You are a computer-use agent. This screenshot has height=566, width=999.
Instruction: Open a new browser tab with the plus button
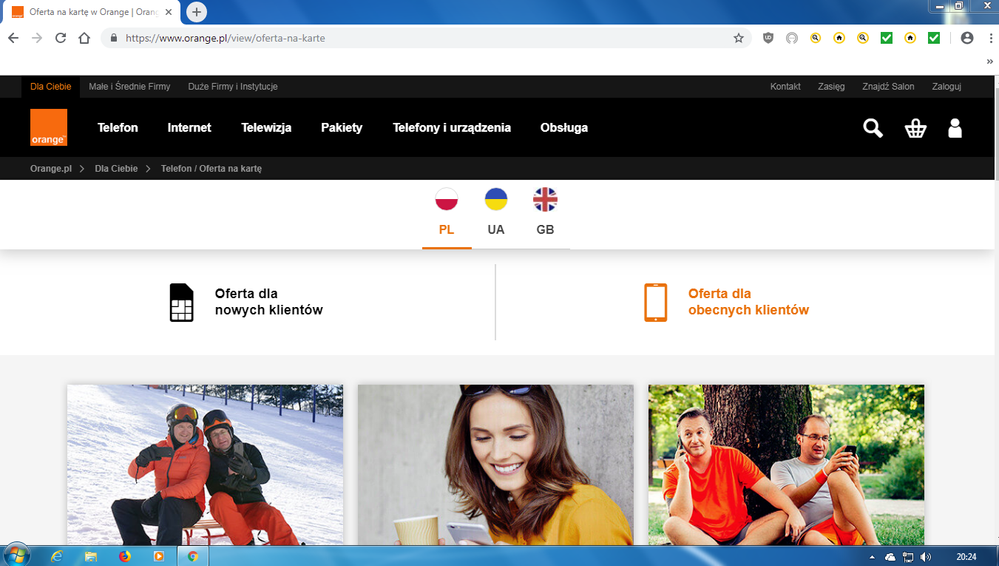point(196,11)
